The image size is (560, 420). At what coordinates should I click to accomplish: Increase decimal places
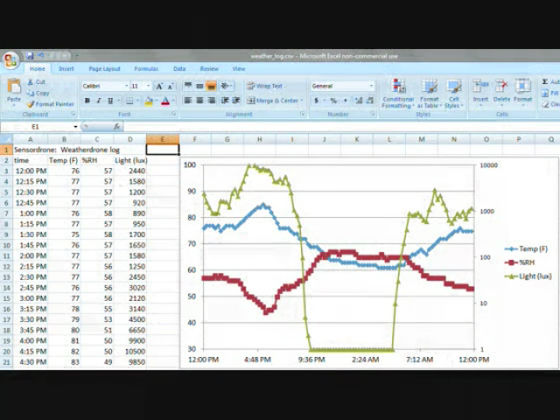359,101
